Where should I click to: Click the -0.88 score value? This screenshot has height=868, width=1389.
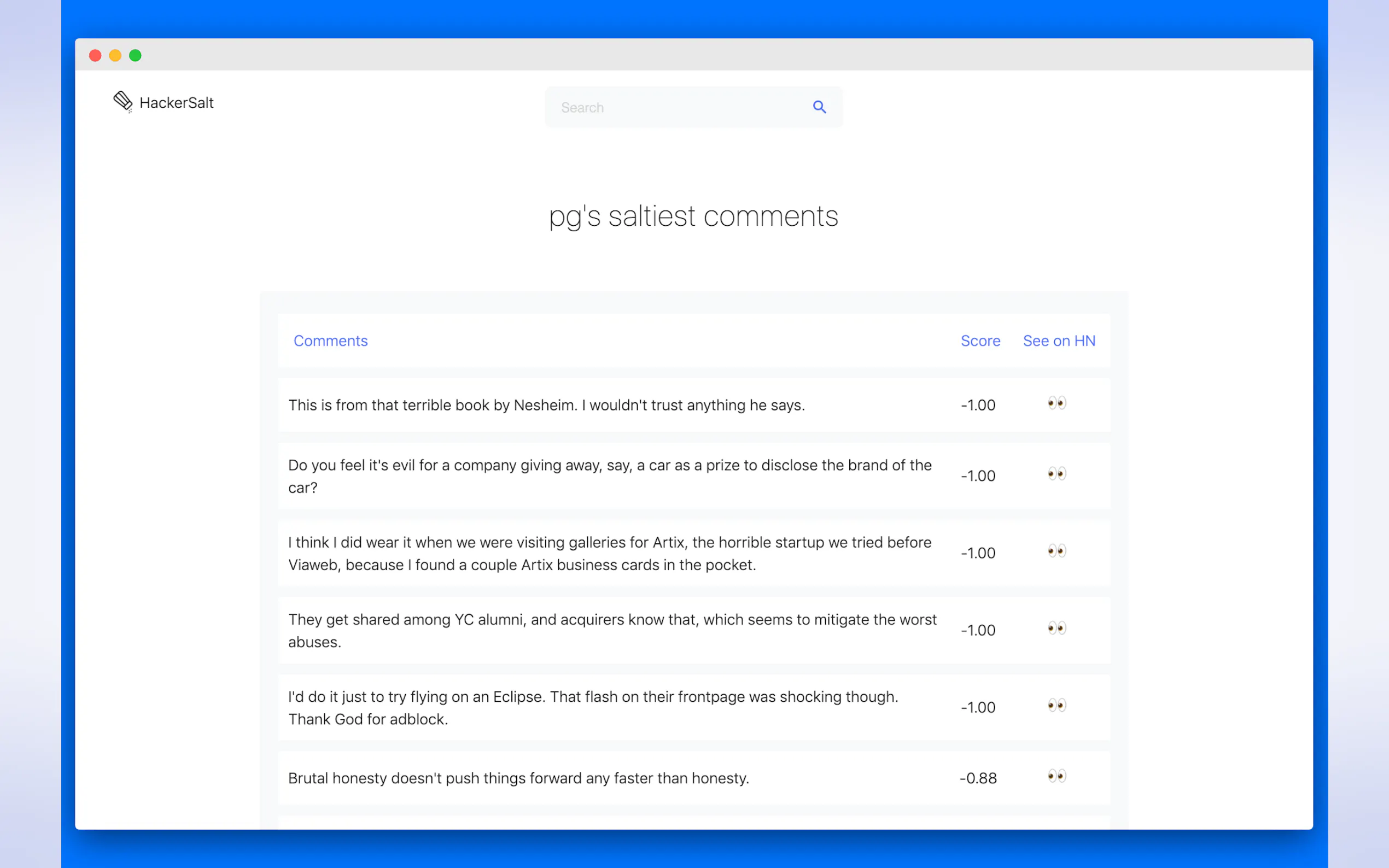(x=978, y=778)
